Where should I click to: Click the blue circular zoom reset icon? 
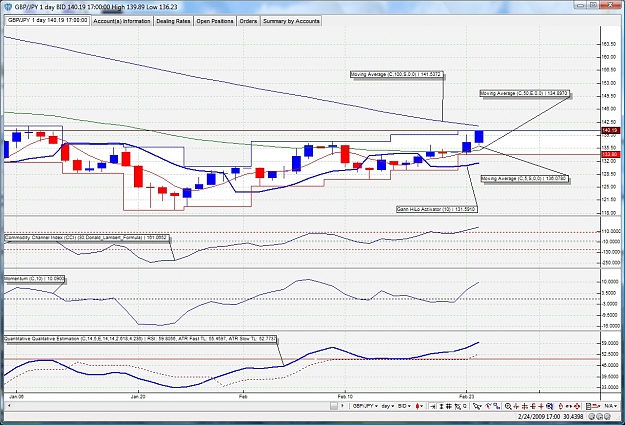(x=549, y=406)
